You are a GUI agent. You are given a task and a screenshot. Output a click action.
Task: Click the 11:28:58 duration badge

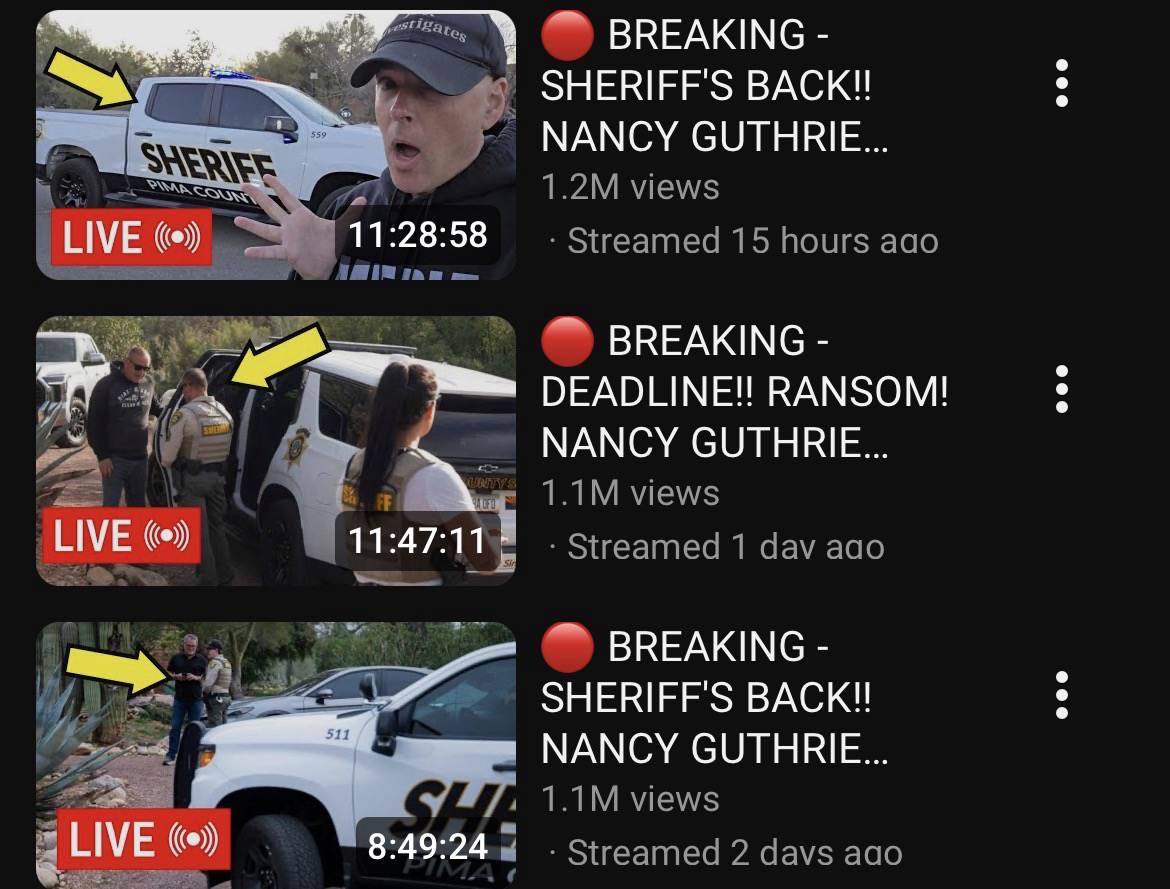click(x=418, y=234)
